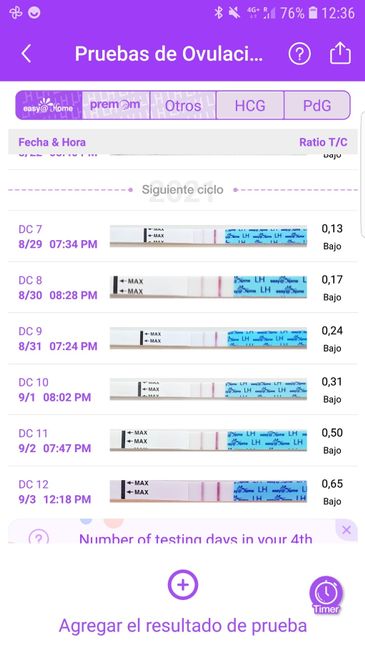Tap Agregar el resultado de prueba
The width and height of the screenshot is (365, 650).
point(183,626)
